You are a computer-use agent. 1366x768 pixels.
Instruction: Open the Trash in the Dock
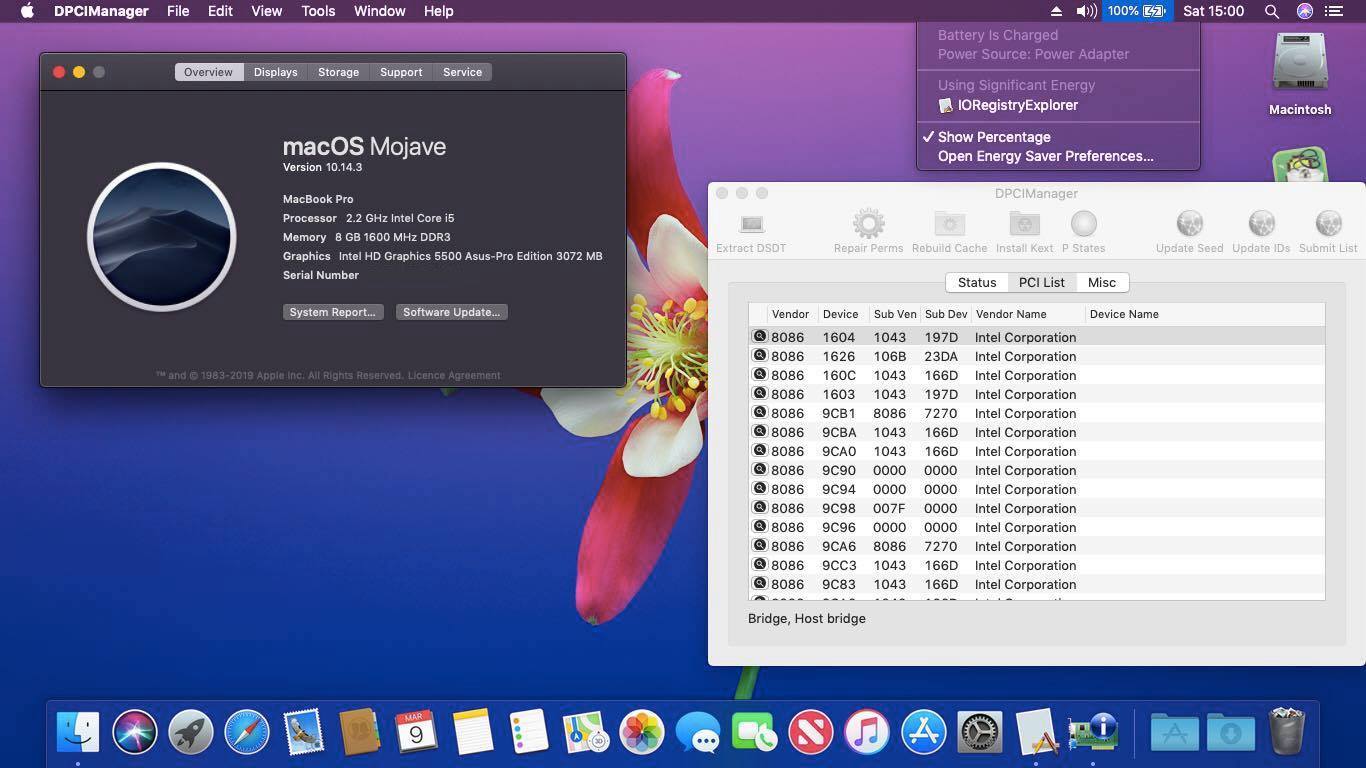(x=1286, y=733)
